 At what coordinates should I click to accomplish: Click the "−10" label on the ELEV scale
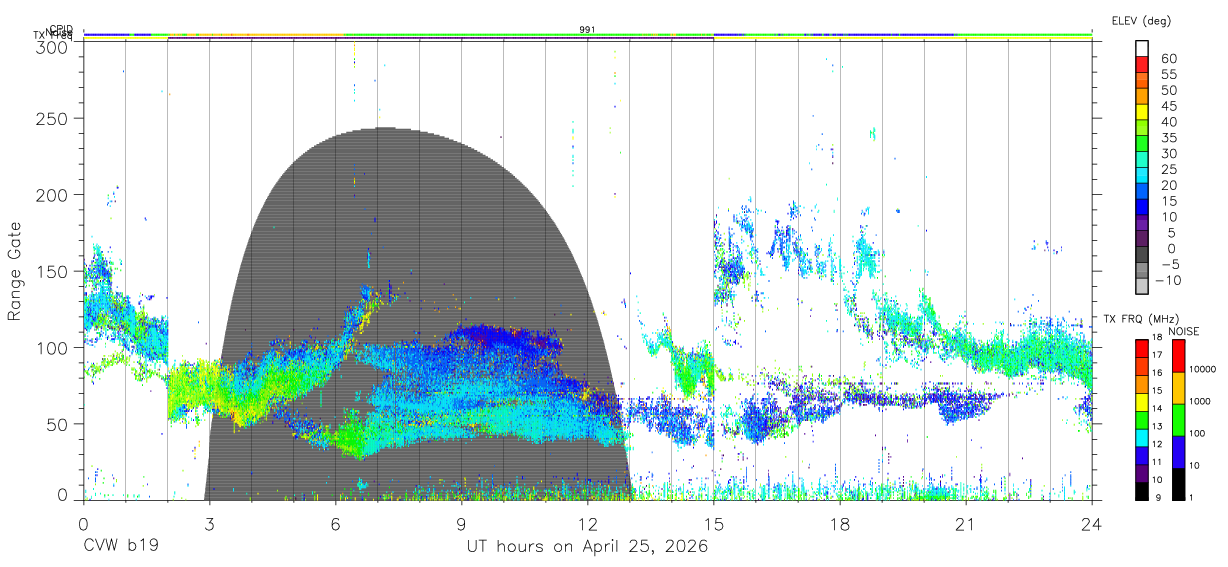pyautogui.click(x=1167, y=280)
